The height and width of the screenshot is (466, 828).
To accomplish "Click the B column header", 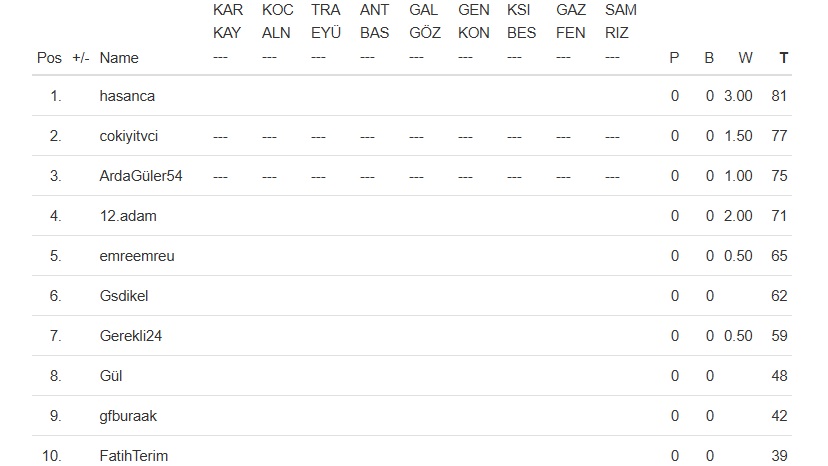I will [709, 58].
